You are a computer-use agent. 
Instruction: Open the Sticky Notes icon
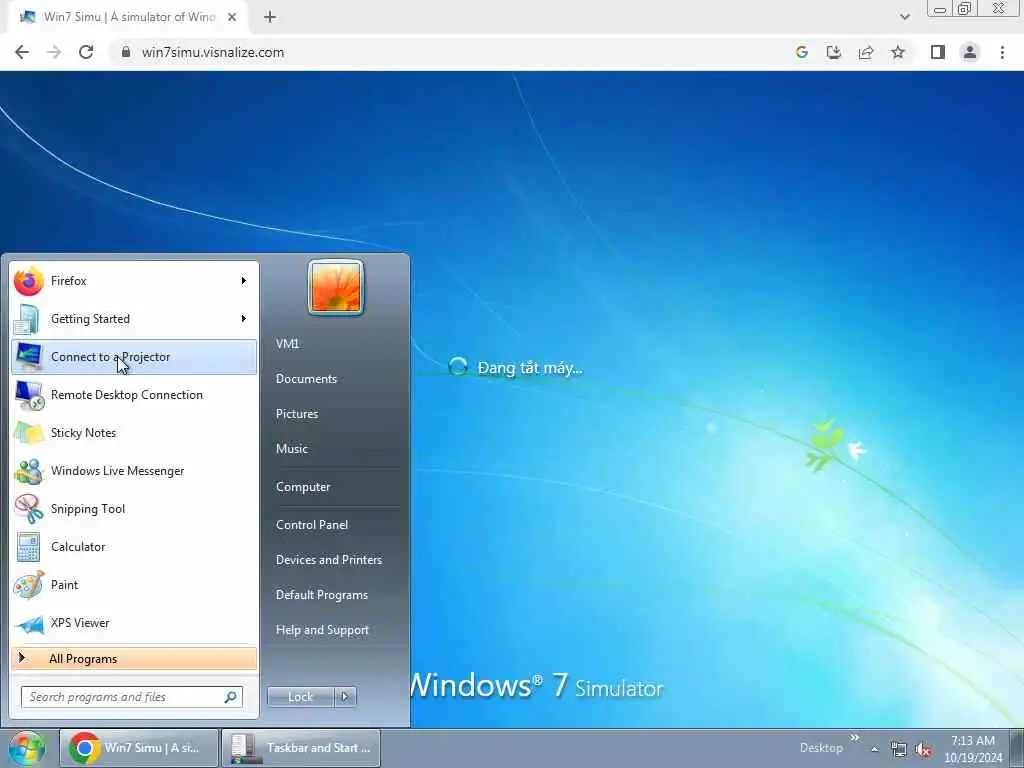click(29, 433)
